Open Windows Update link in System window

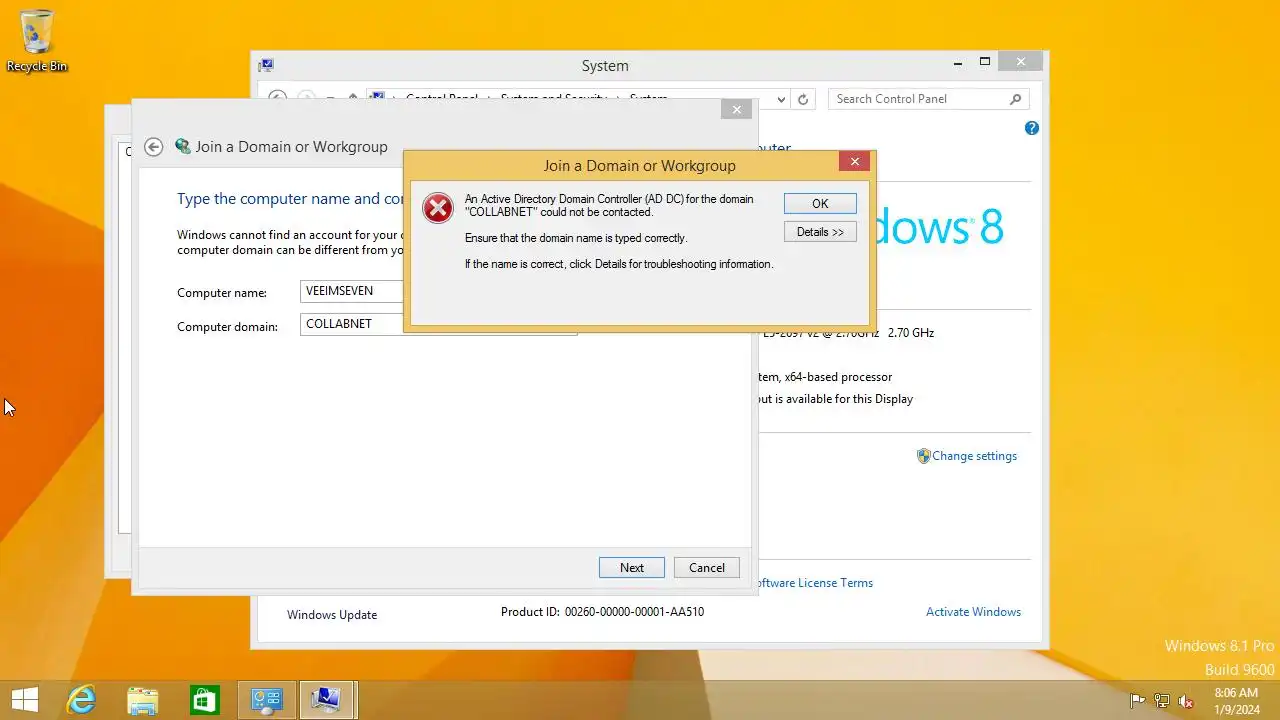tap(332, 615)
